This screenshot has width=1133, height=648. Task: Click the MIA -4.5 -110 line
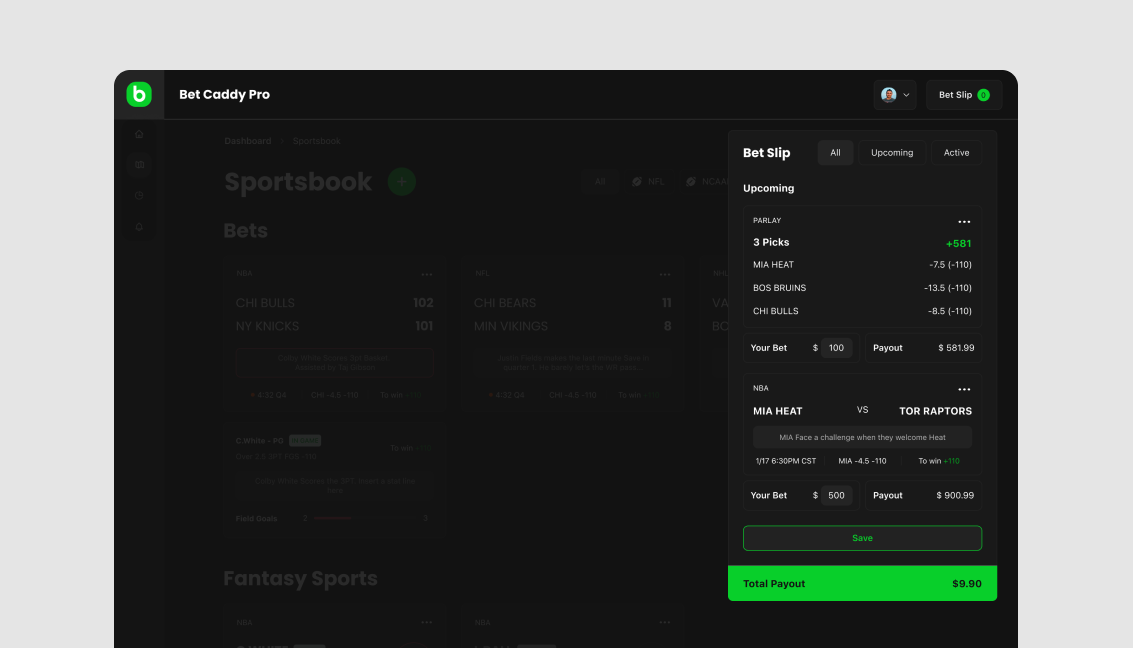[x=862, y=461]
